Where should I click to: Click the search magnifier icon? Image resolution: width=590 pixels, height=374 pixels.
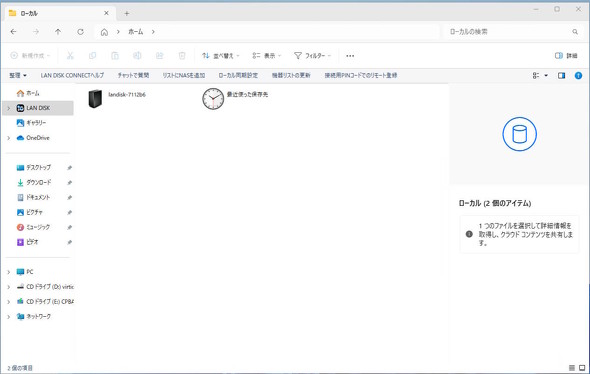coord(575,32)
